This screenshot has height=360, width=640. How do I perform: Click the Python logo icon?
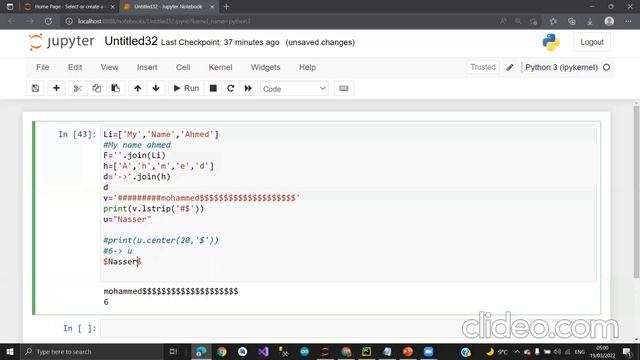click(551, 42)
